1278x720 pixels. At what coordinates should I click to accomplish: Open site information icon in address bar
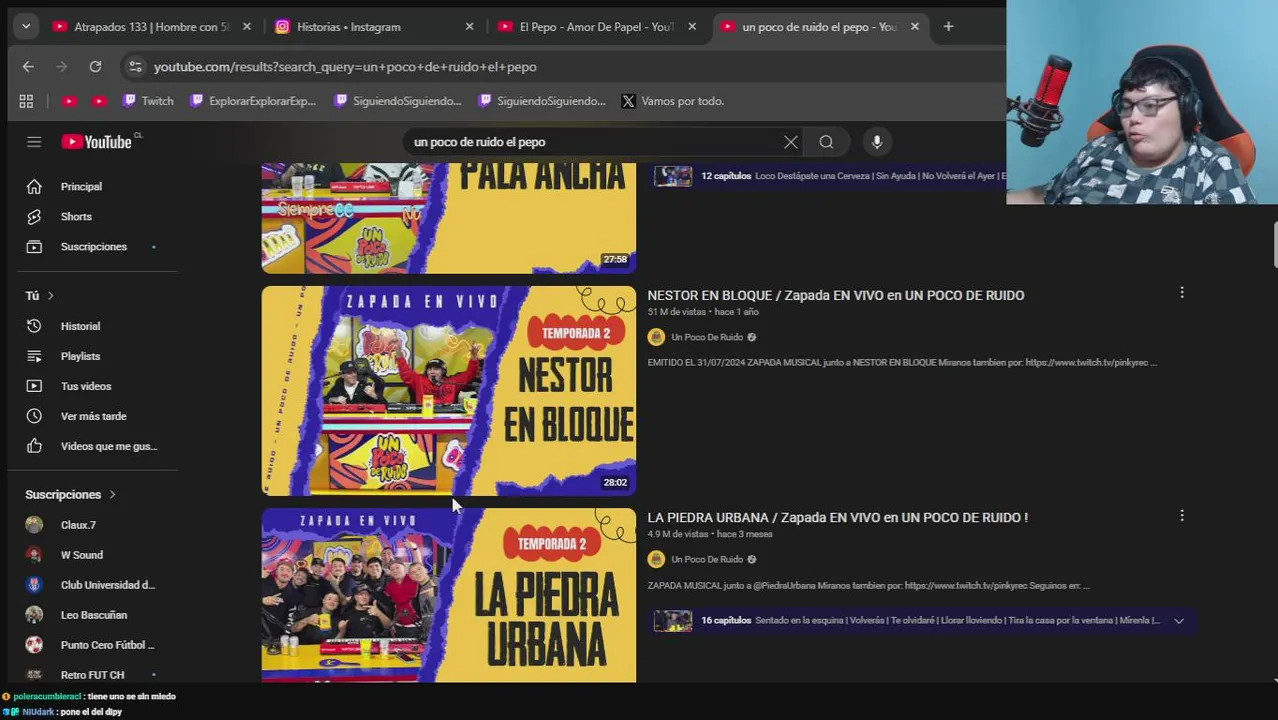point(135,67)
